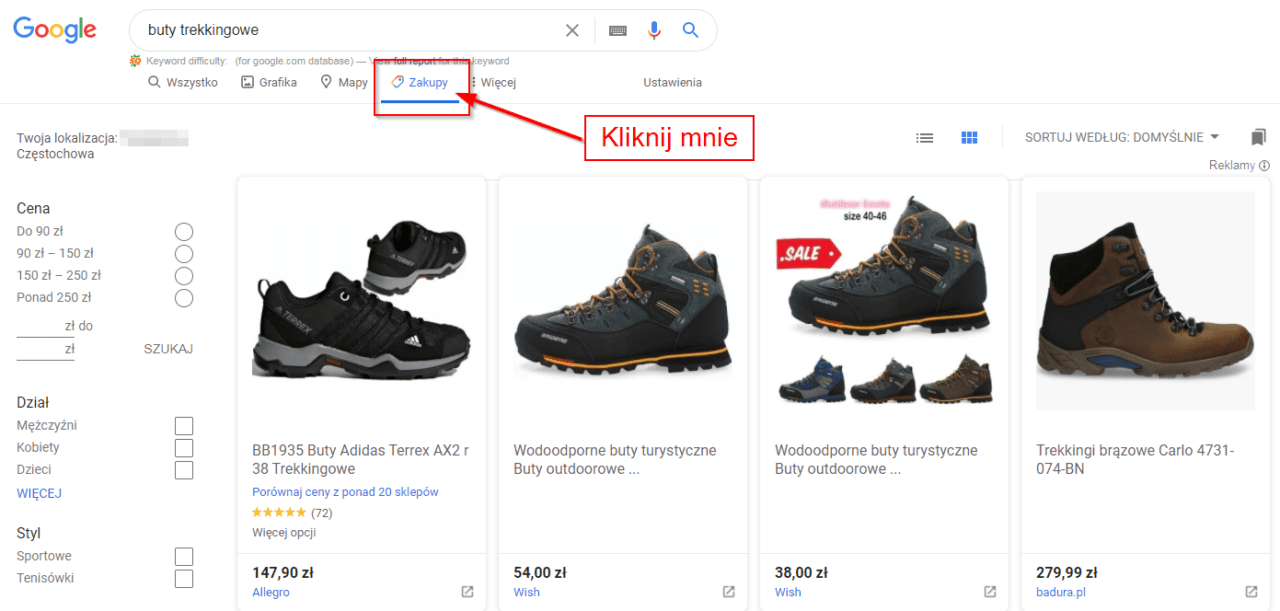Check the Kobiety department box
This screenshot has height=611, width=1280.
(184, 448)
